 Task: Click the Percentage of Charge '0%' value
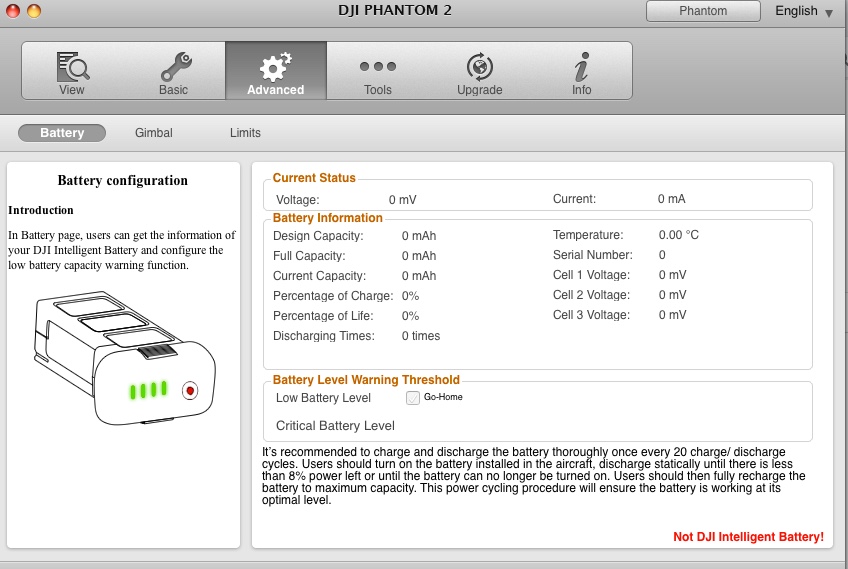(x=410, y=296)
